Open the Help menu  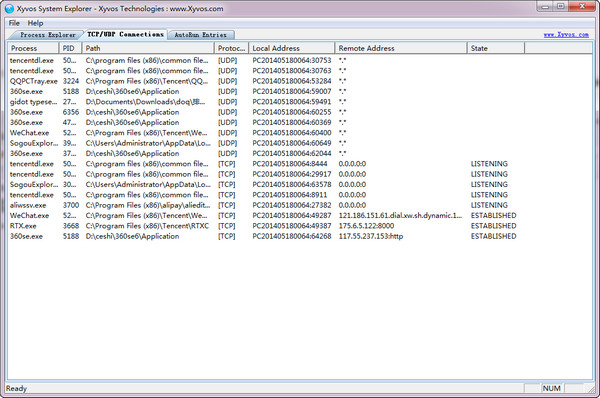[35, 23]
